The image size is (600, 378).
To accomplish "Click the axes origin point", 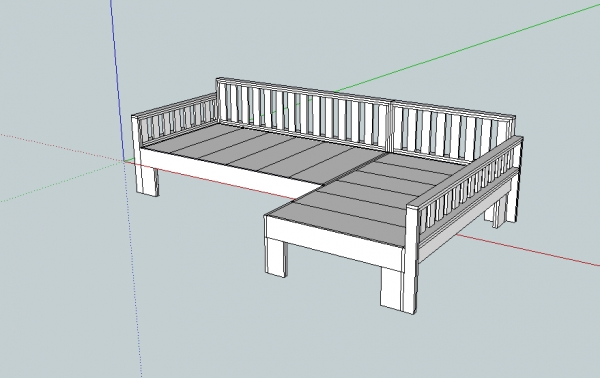I will click(125, 161).
